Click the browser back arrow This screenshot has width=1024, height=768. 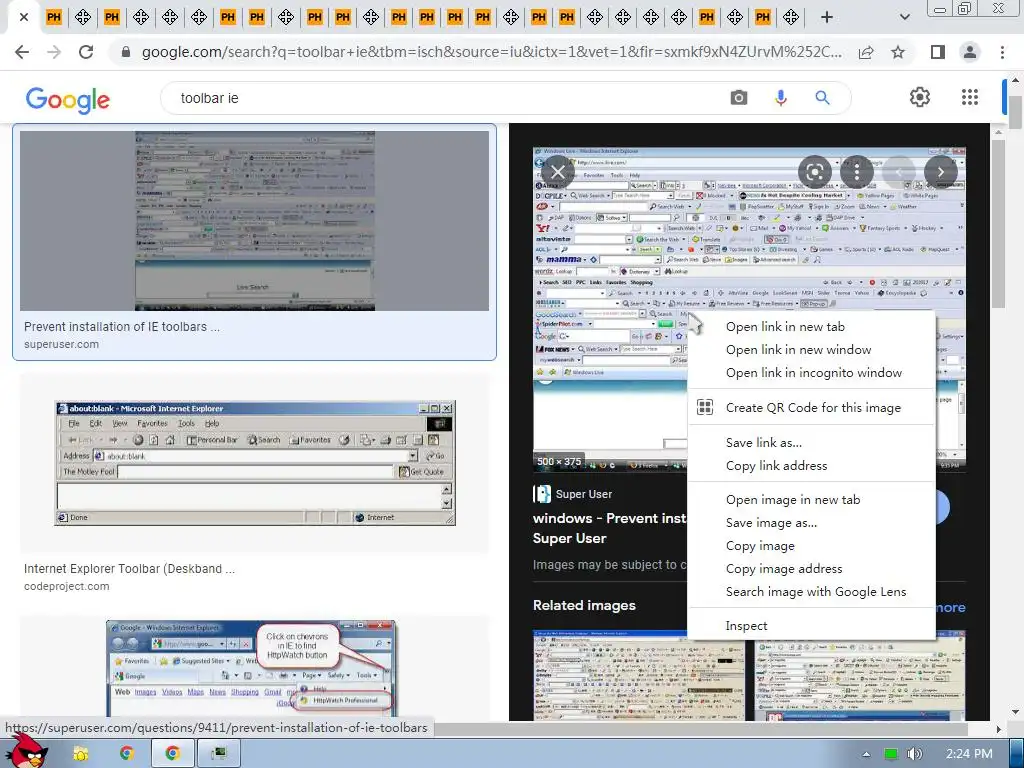[22, 52]
